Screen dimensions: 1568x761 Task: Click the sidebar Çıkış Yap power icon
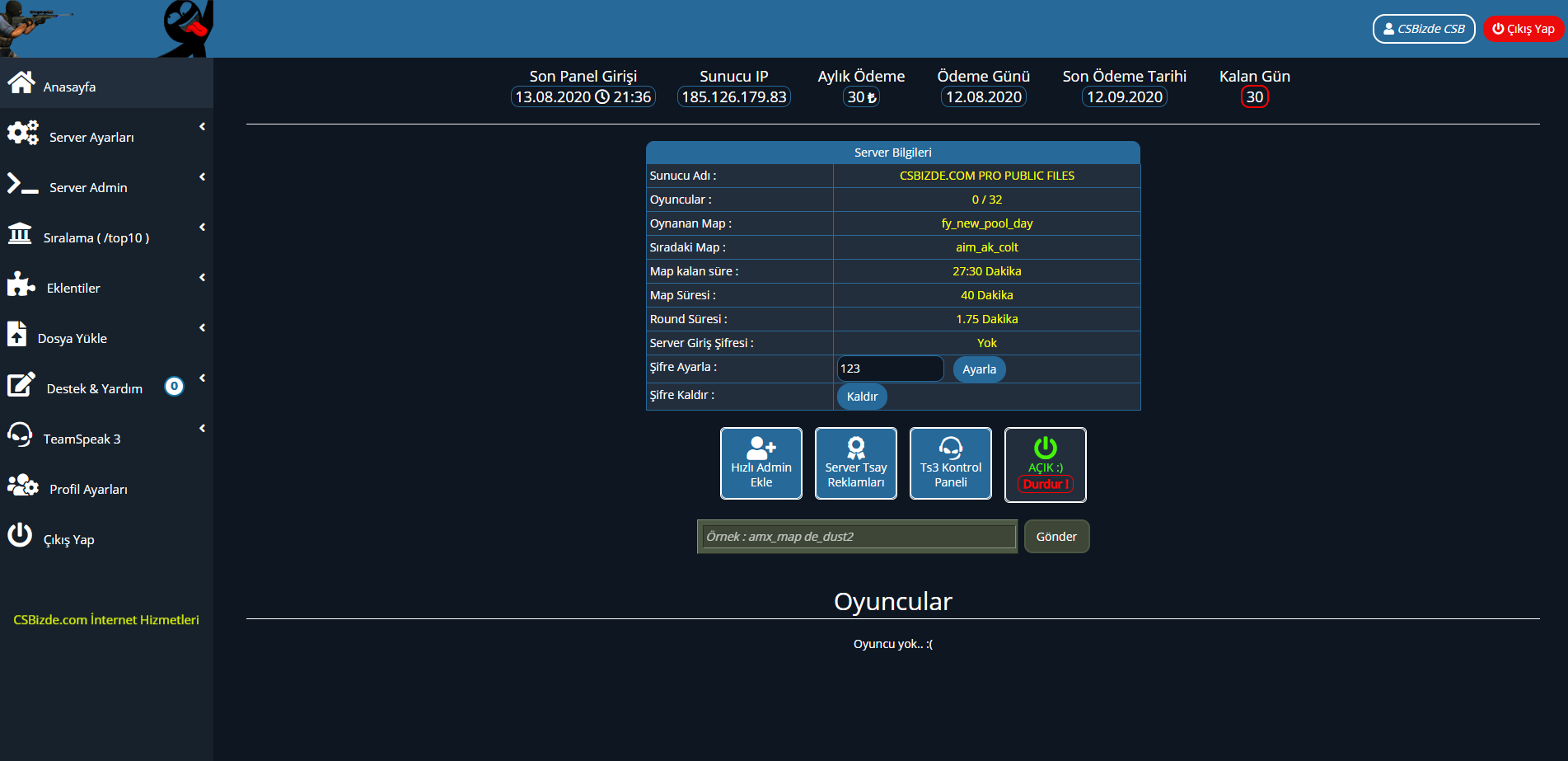(x=20, y=535)
